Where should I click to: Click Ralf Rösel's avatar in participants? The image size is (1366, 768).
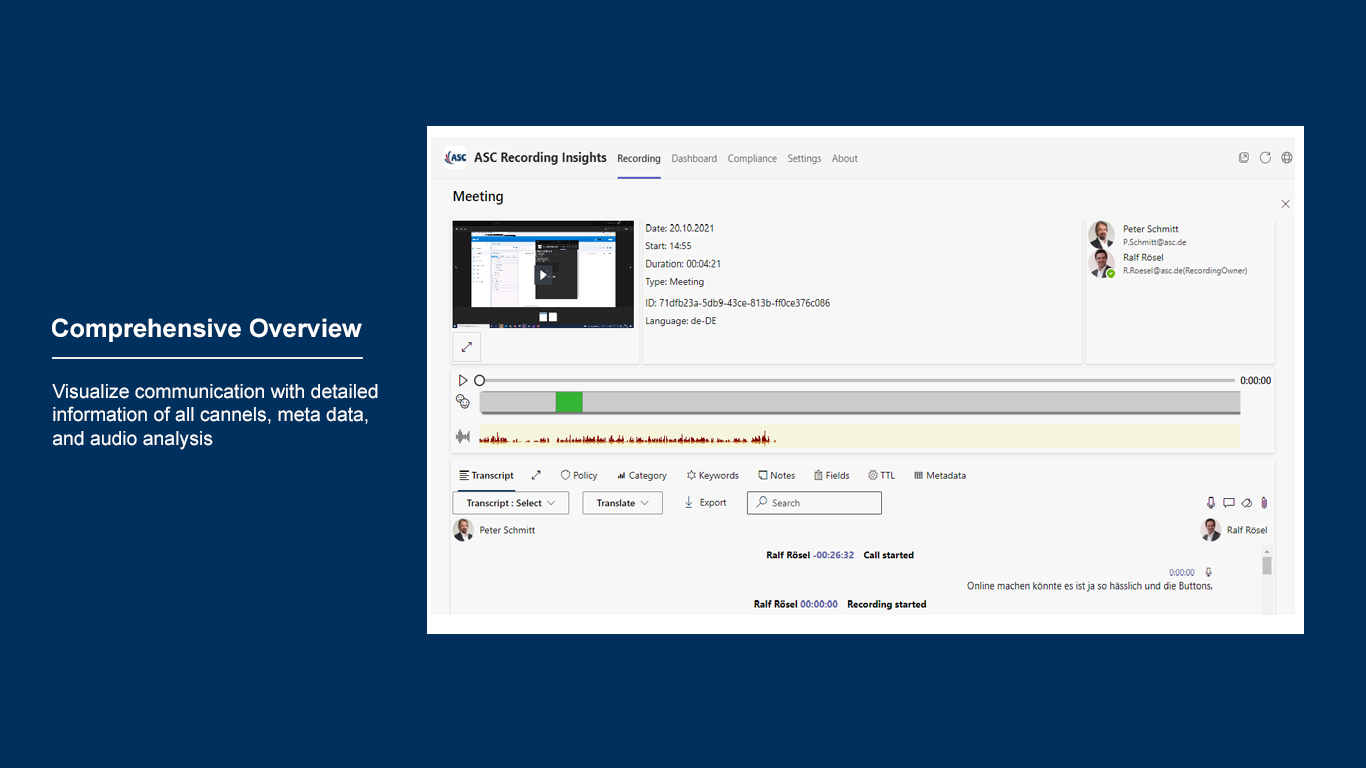(1102, 263)
